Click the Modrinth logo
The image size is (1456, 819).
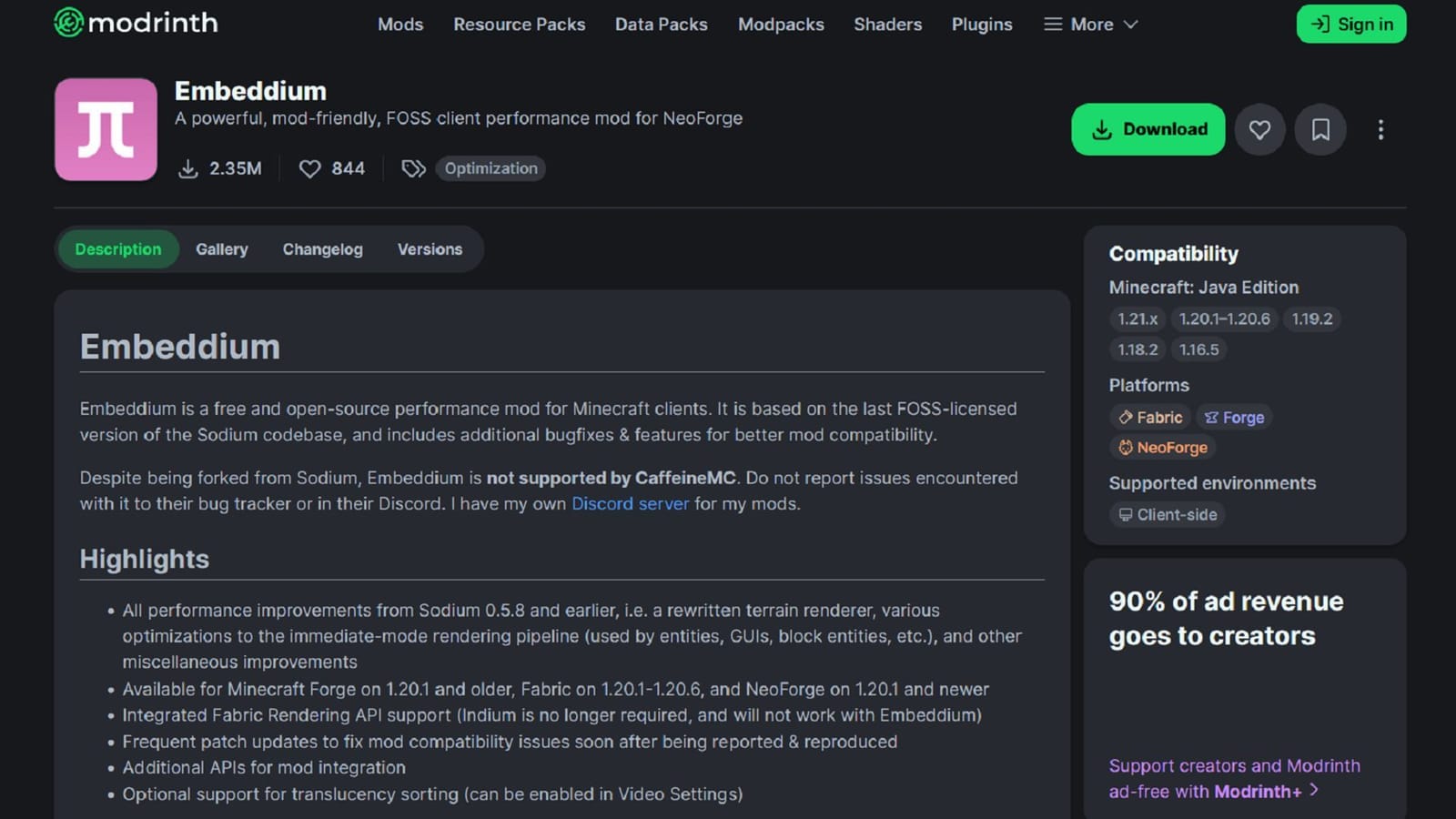[135, 24]
